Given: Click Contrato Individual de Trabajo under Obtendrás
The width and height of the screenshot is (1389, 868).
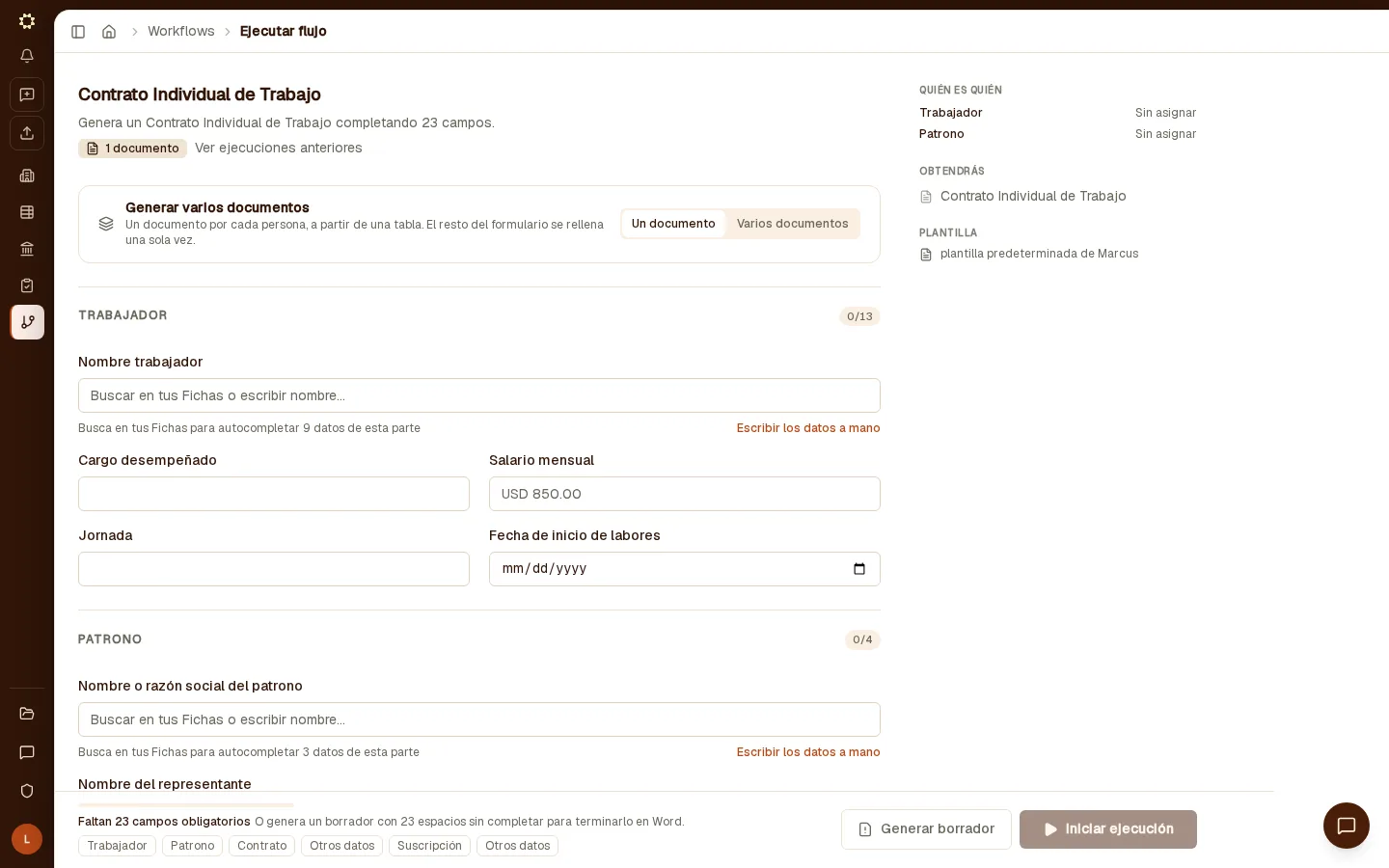Looking at the screenshot, I should point(1033,197).
